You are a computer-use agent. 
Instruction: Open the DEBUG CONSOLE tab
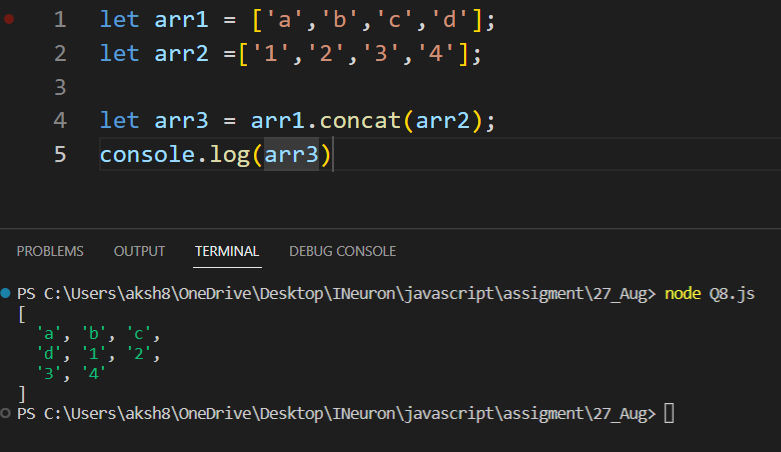[x=342, y=251]
